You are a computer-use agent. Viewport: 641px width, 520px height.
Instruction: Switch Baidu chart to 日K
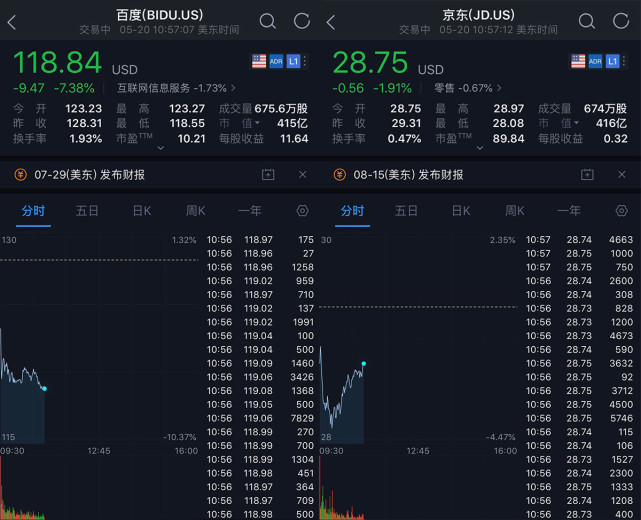coord(142,211)
